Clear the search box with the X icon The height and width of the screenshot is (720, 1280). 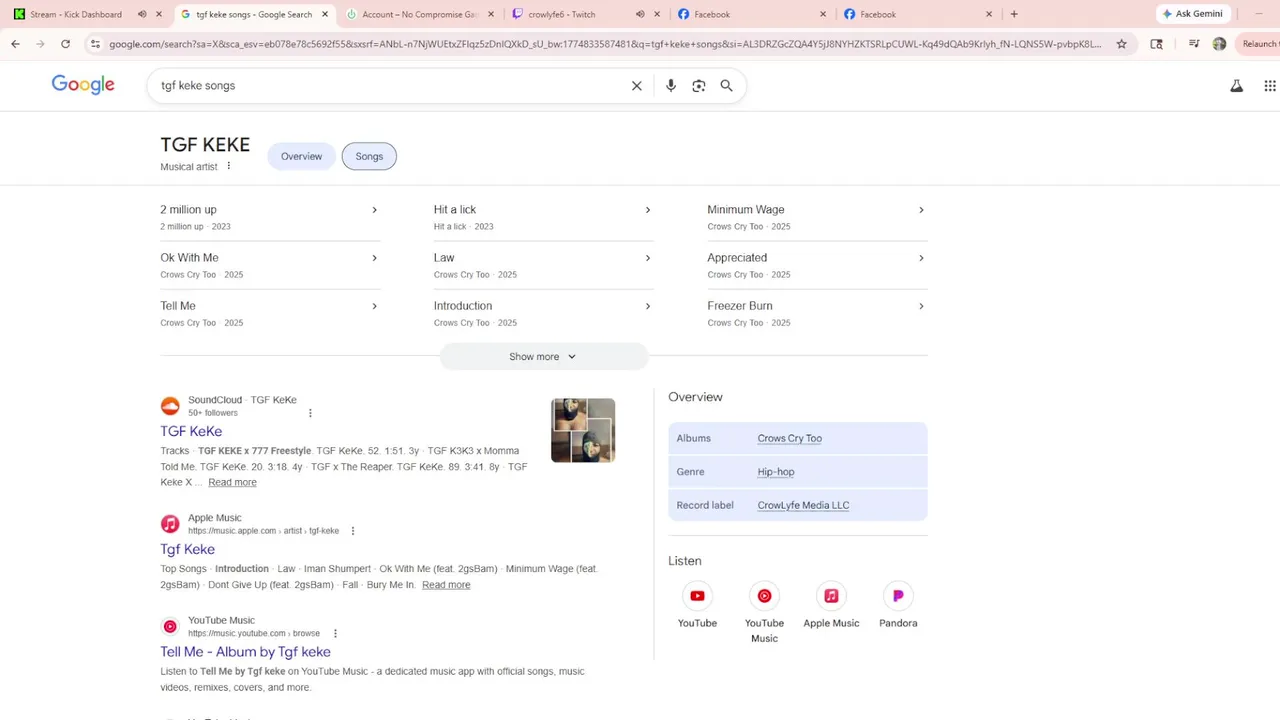pos(637,86)
